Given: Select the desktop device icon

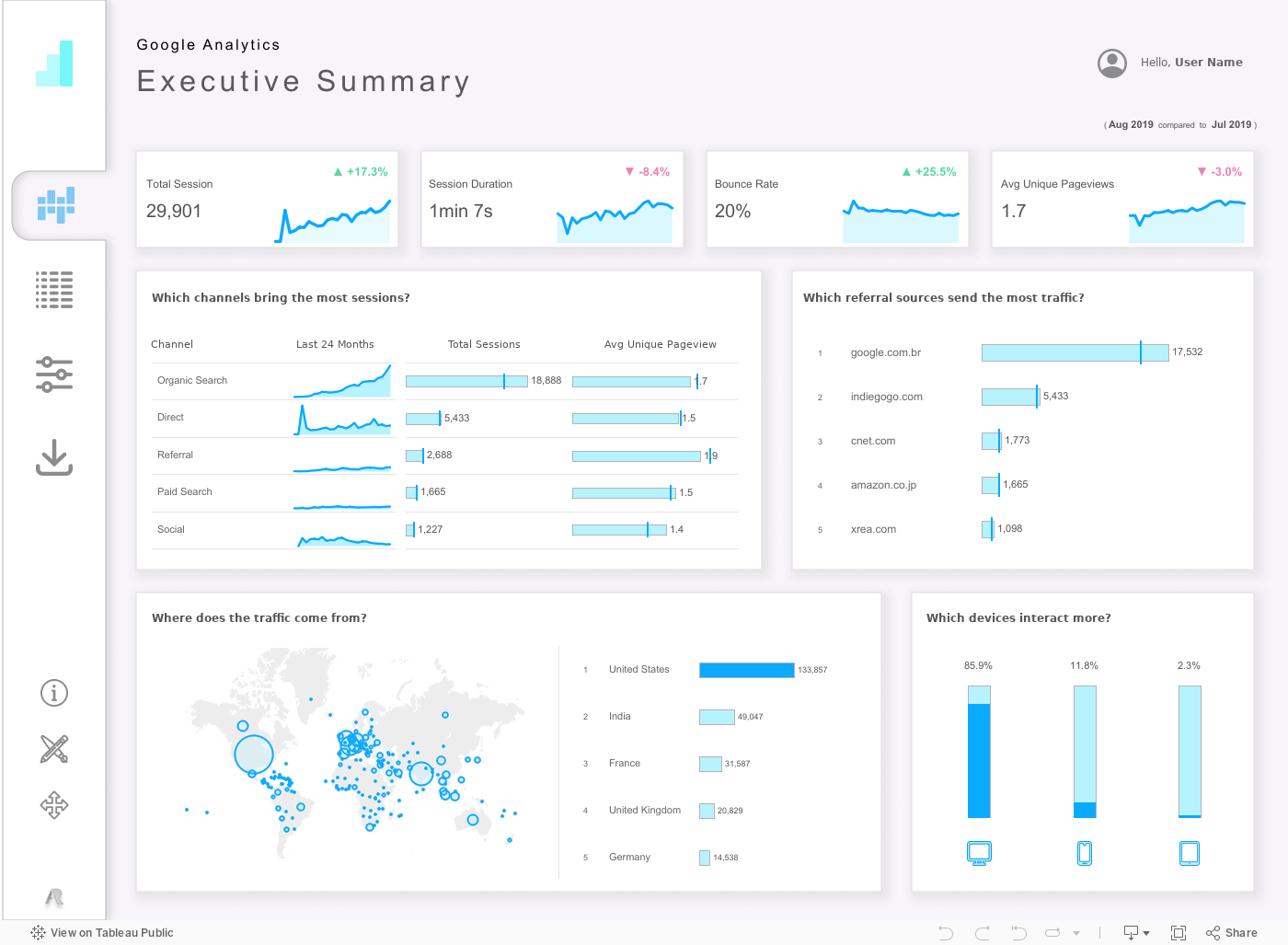Looking at the screenshot, I should tap(979, 853).
